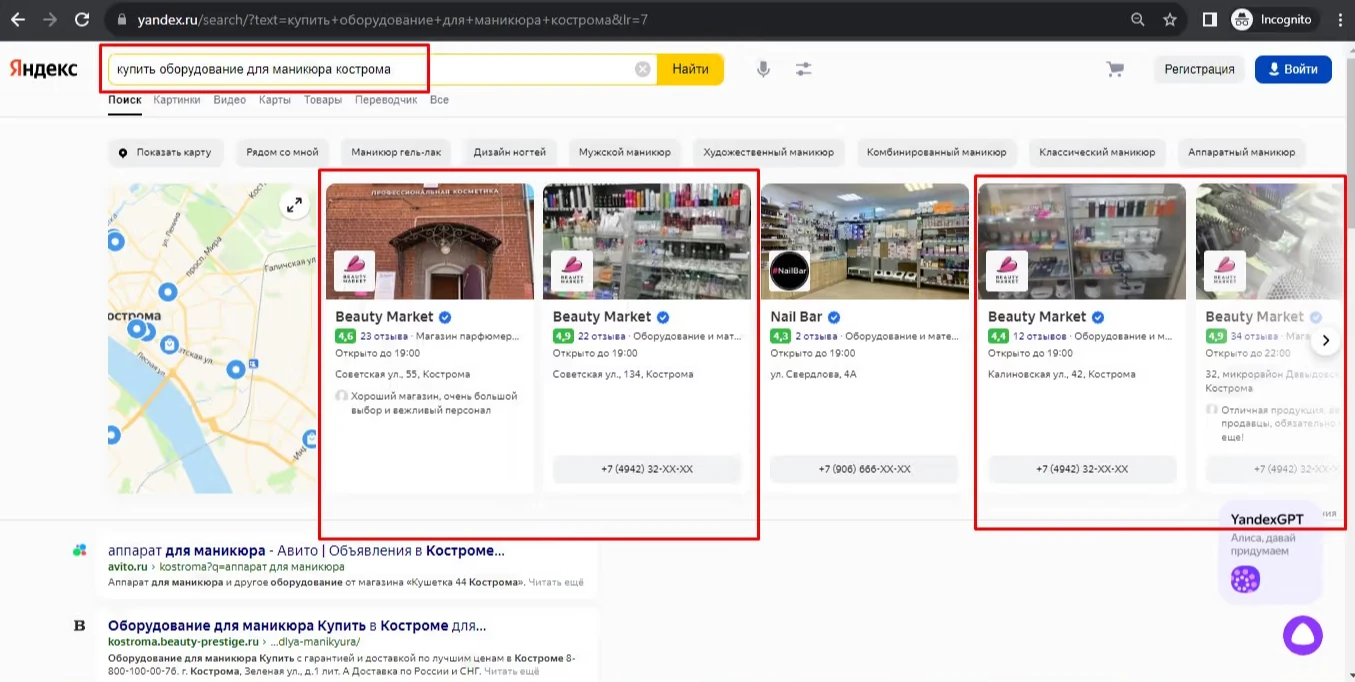Viewport: 1355px width, 682px height.
Task: Open the Avito "аппарат для маникюра" result
Action: pos(306,551)
